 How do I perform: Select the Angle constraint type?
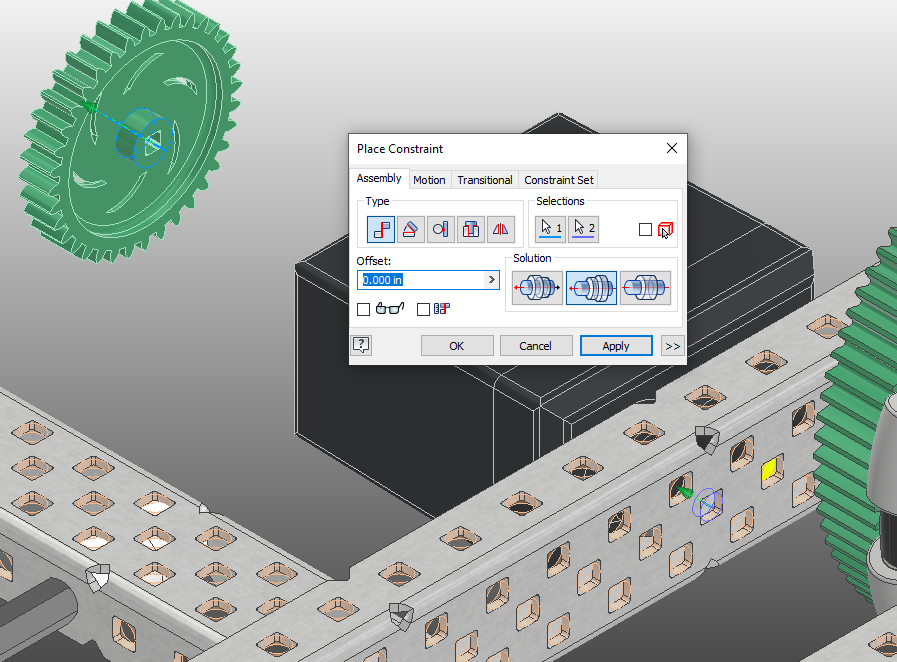click(410, 229)
